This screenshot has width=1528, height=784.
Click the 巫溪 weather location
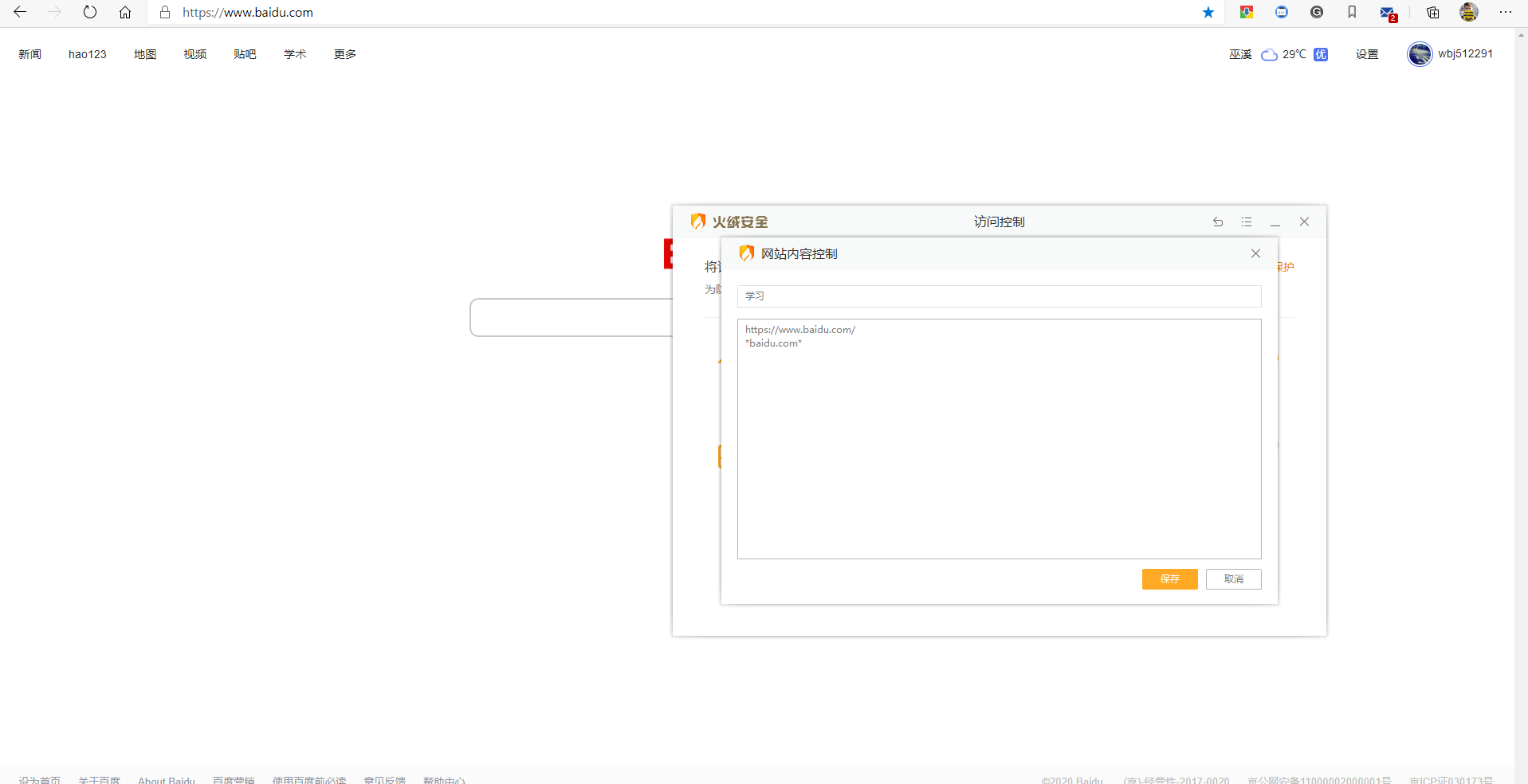click(x=1240, y=54)
